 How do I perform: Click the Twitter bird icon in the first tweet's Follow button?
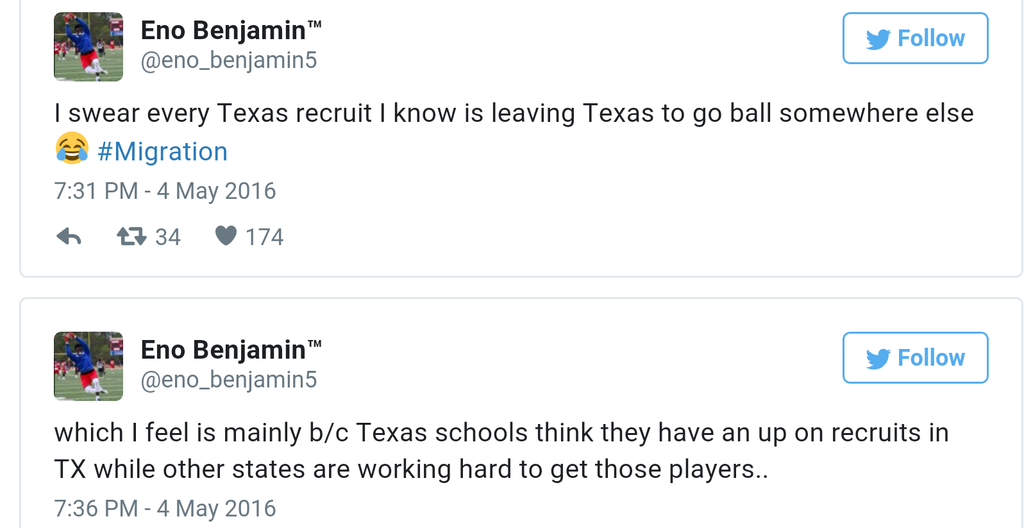(878, 39)
